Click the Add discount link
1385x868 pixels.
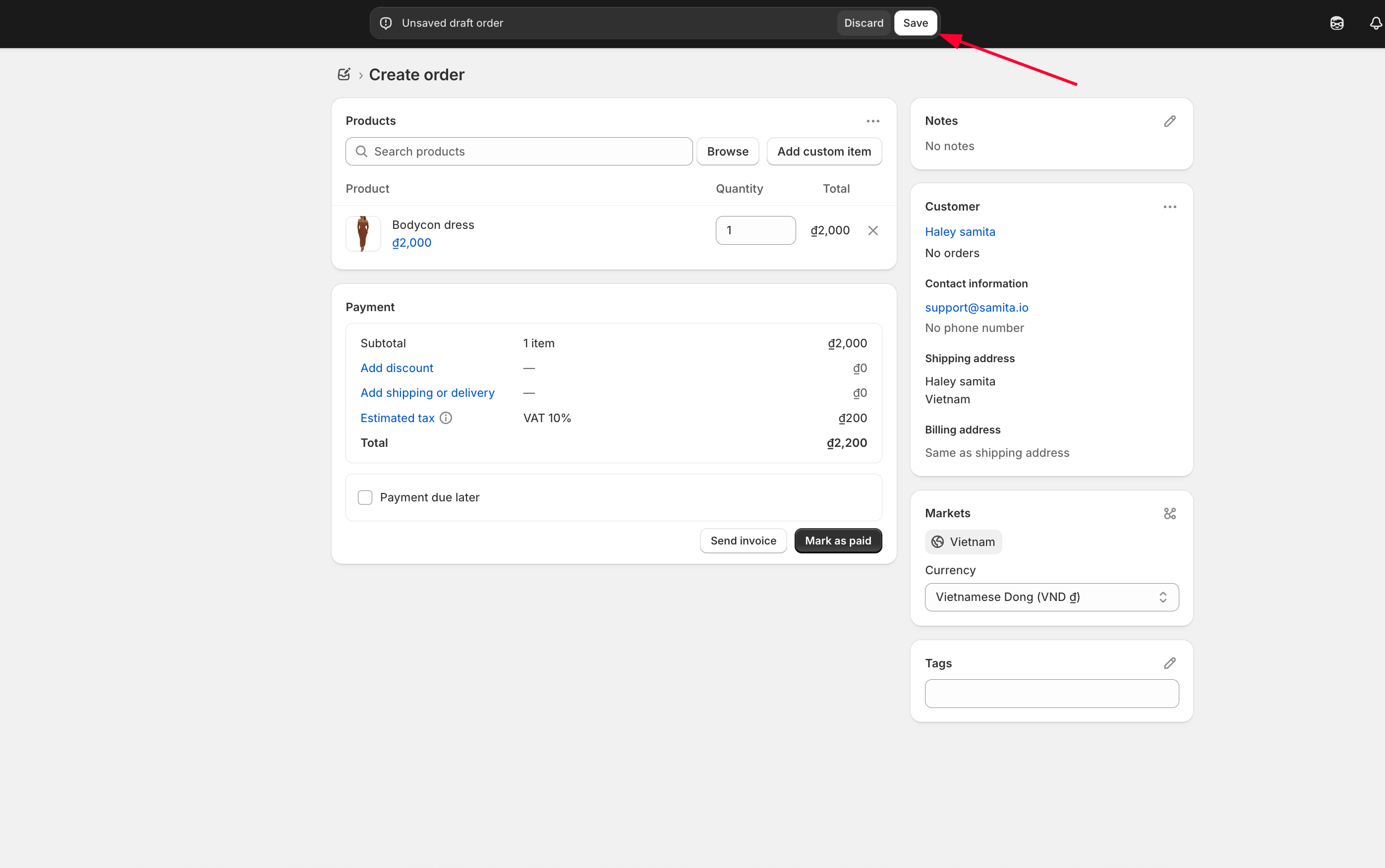tap(397, 368)
